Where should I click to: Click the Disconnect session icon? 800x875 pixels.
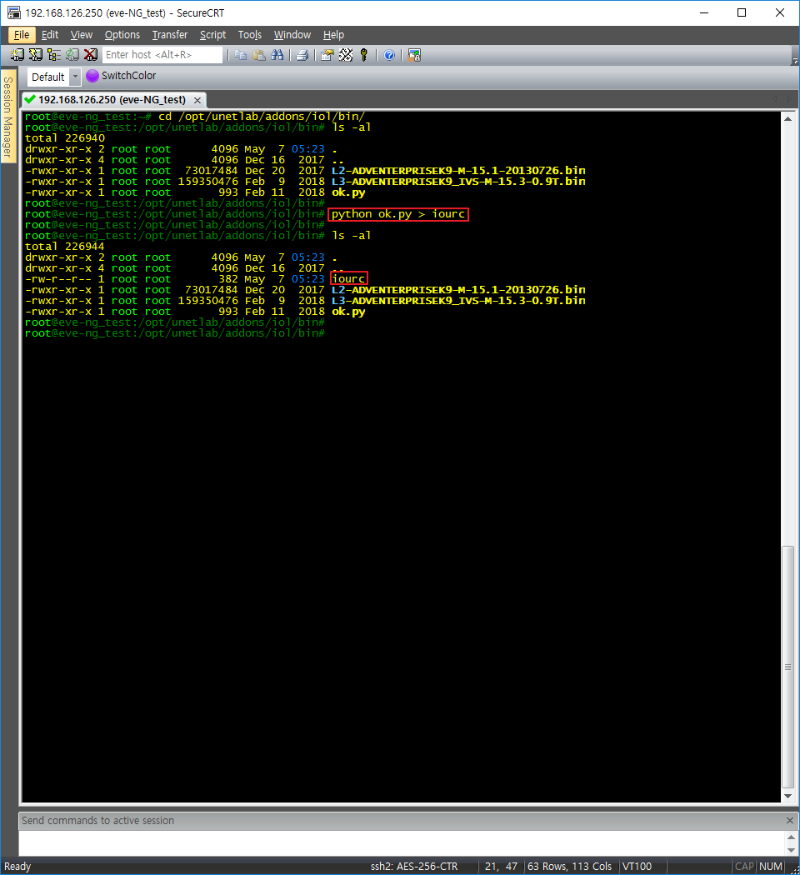(90, 55)
